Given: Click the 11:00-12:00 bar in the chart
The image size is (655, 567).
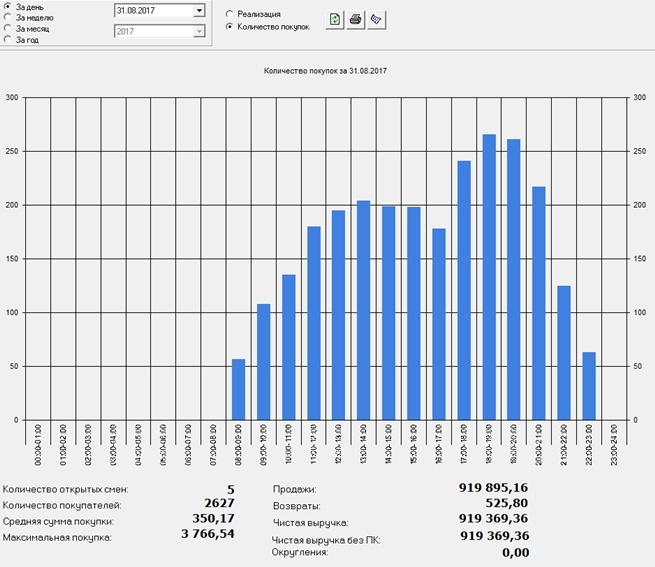Looking at the screenshot, I should pyautogui.click(x=314, y=323).
